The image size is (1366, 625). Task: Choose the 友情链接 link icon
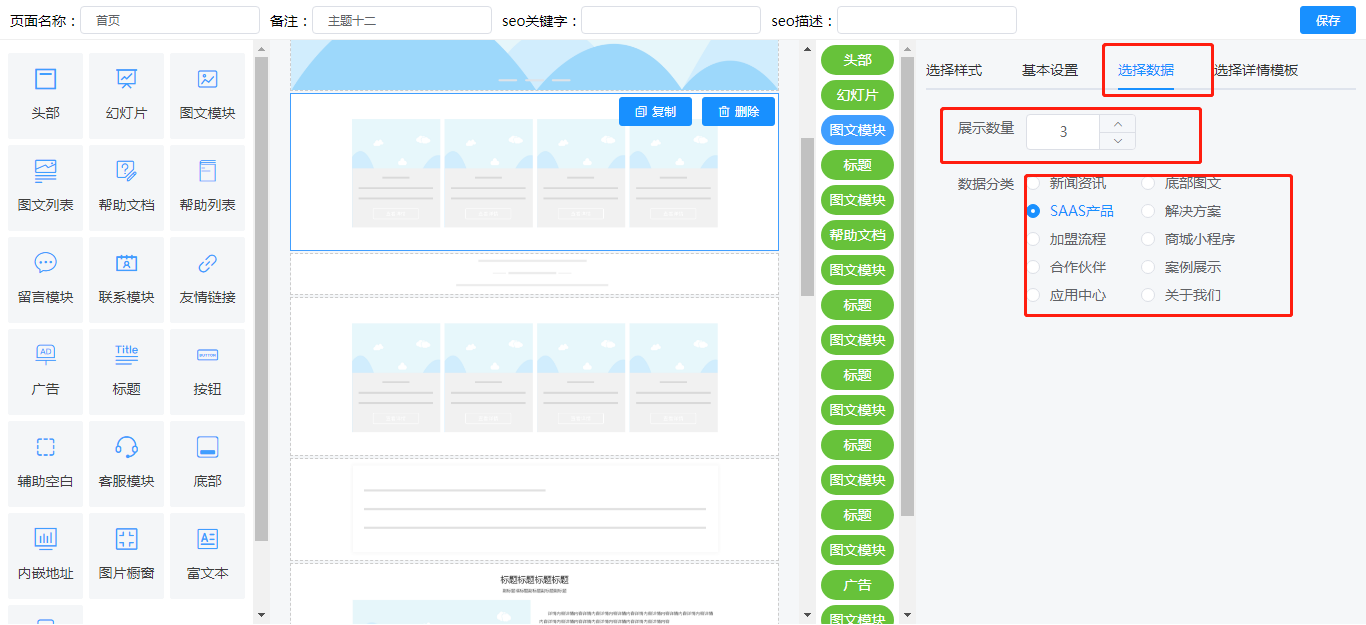pyautogui.click(x=207, y=264)
